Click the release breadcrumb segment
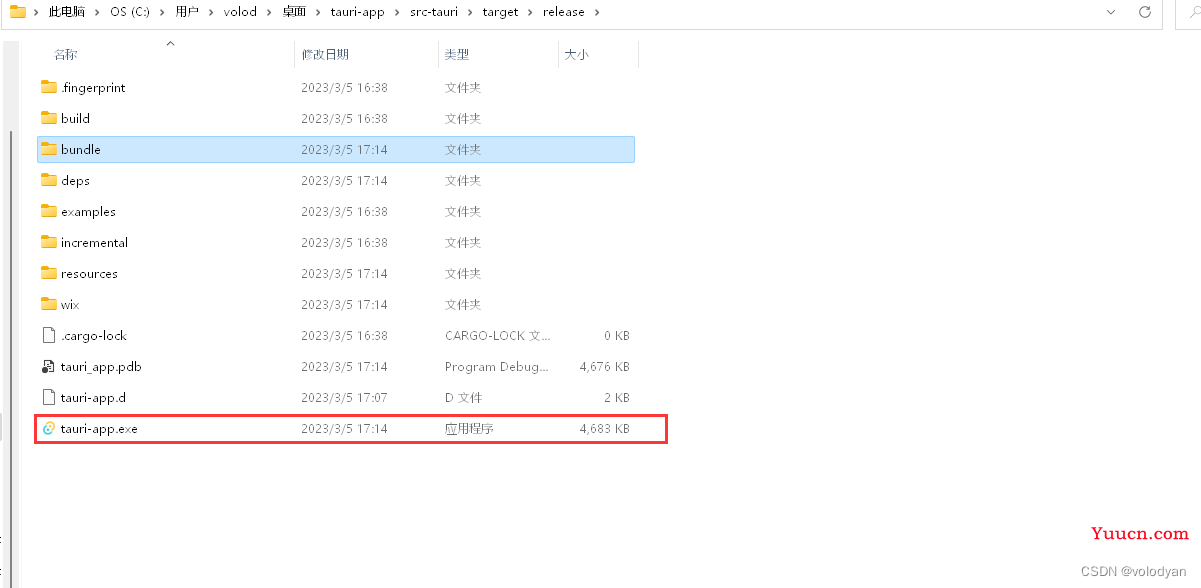Viewport: 1201px width, 588px height. (x=564, y=12)
